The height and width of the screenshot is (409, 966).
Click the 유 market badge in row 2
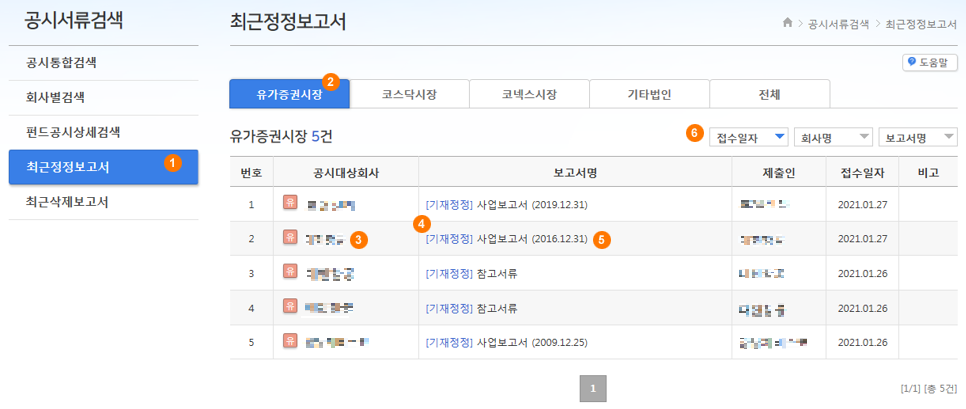point(289,236)
